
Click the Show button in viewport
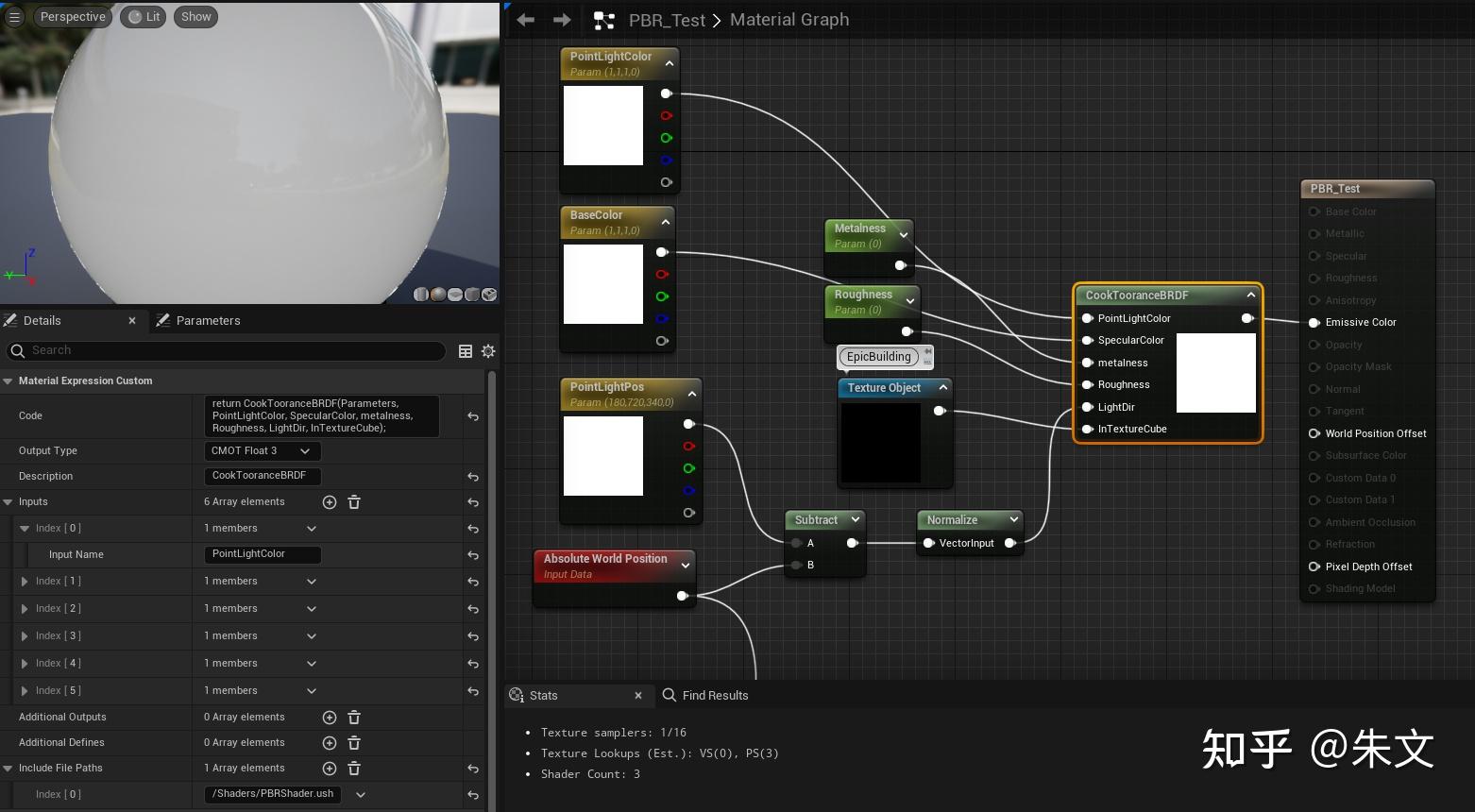(195, 17)
